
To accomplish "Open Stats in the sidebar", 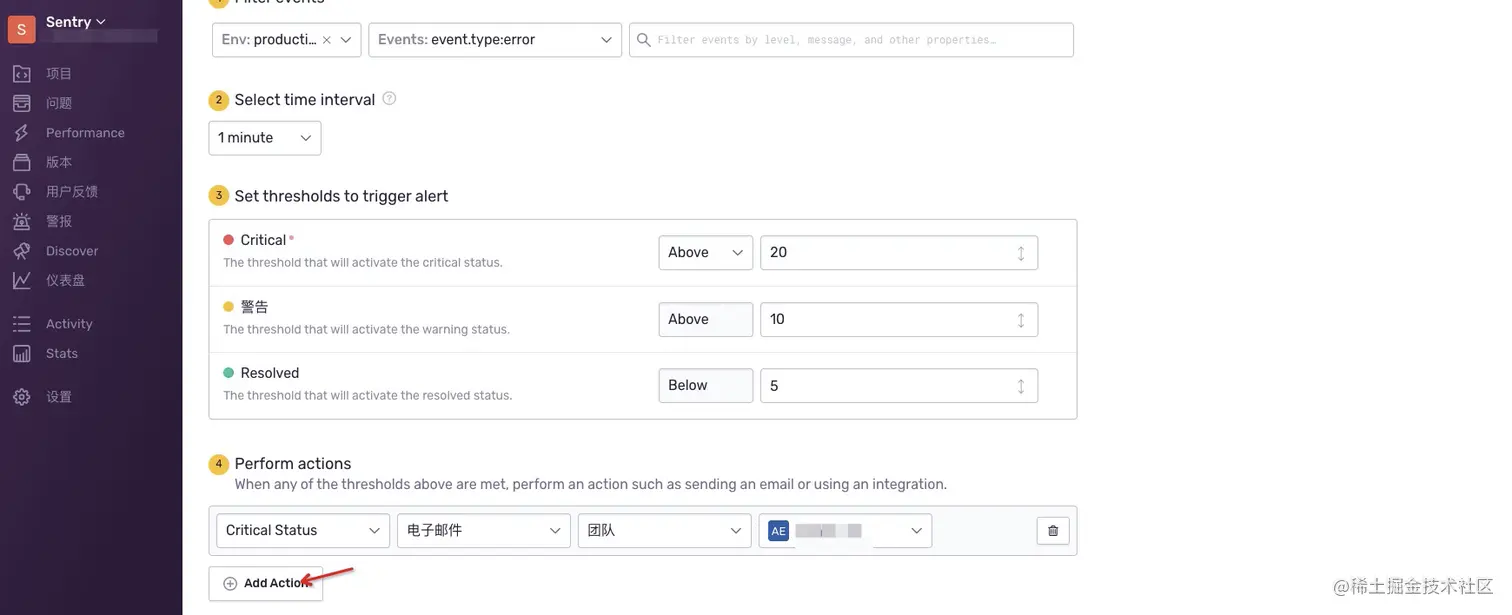I will [x=61, y=354].
